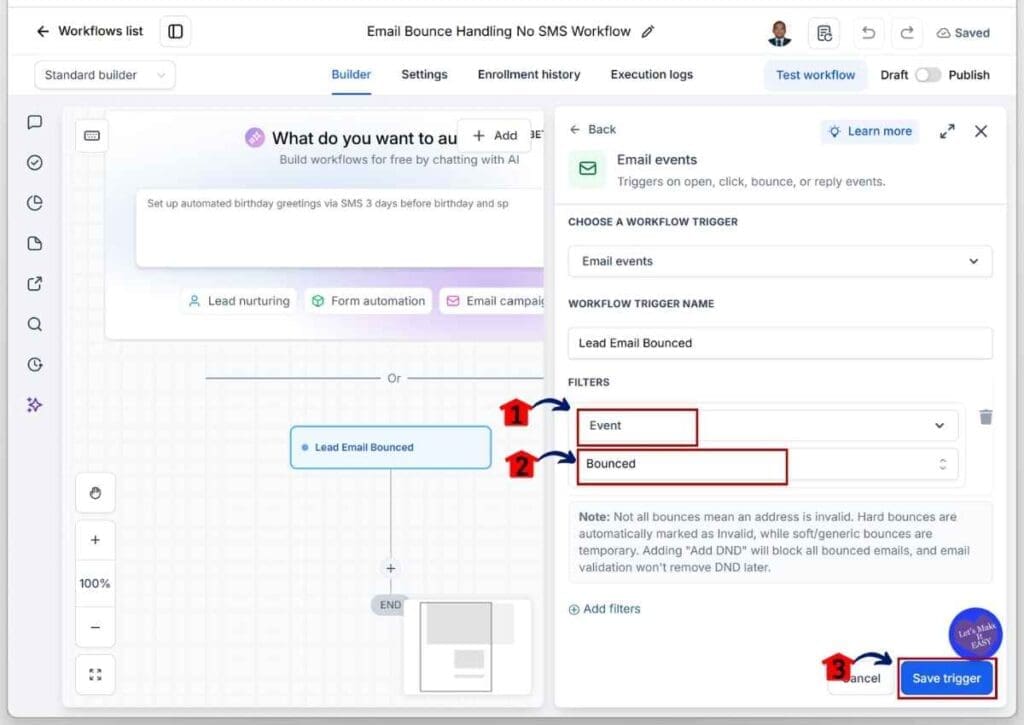
Task: Open the pie chart stats sidebar icon
Action: 35,203
